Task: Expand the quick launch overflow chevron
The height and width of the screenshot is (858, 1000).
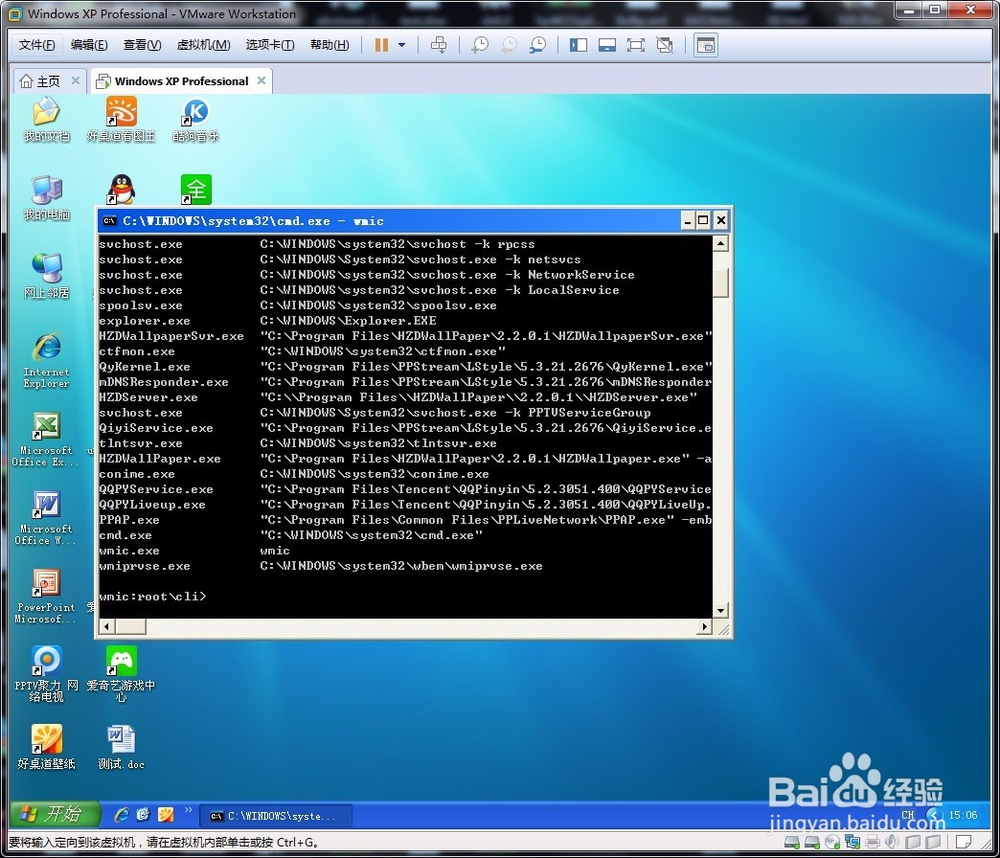Action: pyautogui.click(x=188, y=811)
